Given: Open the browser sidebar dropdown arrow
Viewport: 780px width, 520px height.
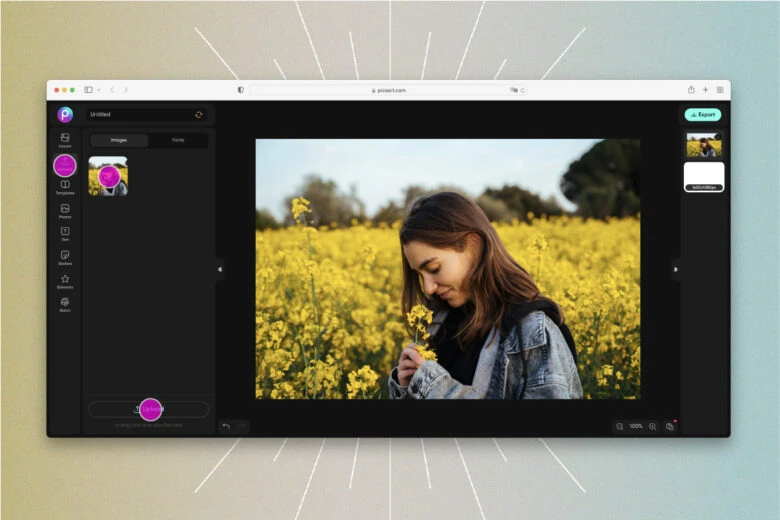Looking at the screenshot, I should coord(99,90).
